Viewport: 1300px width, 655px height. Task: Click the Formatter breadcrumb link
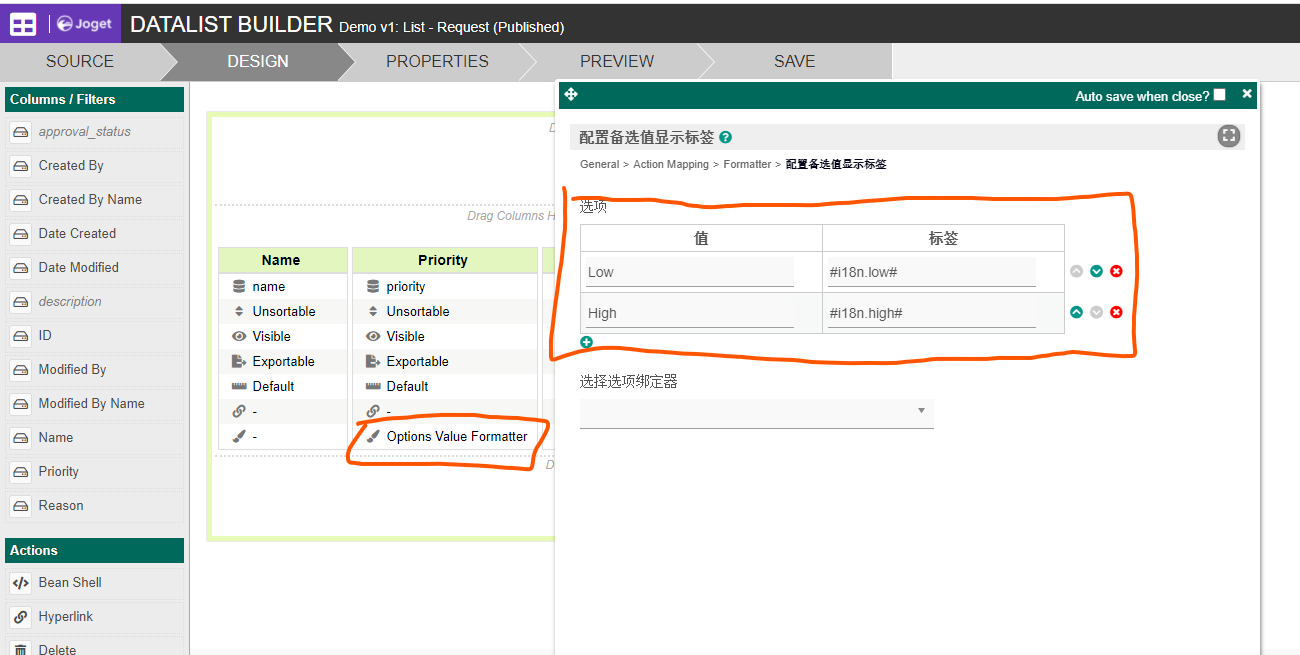[x=747, y=164]
